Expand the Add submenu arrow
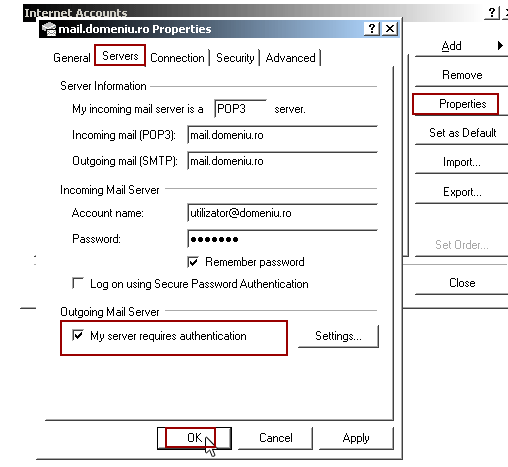508x467 pixels. (500, 45)
